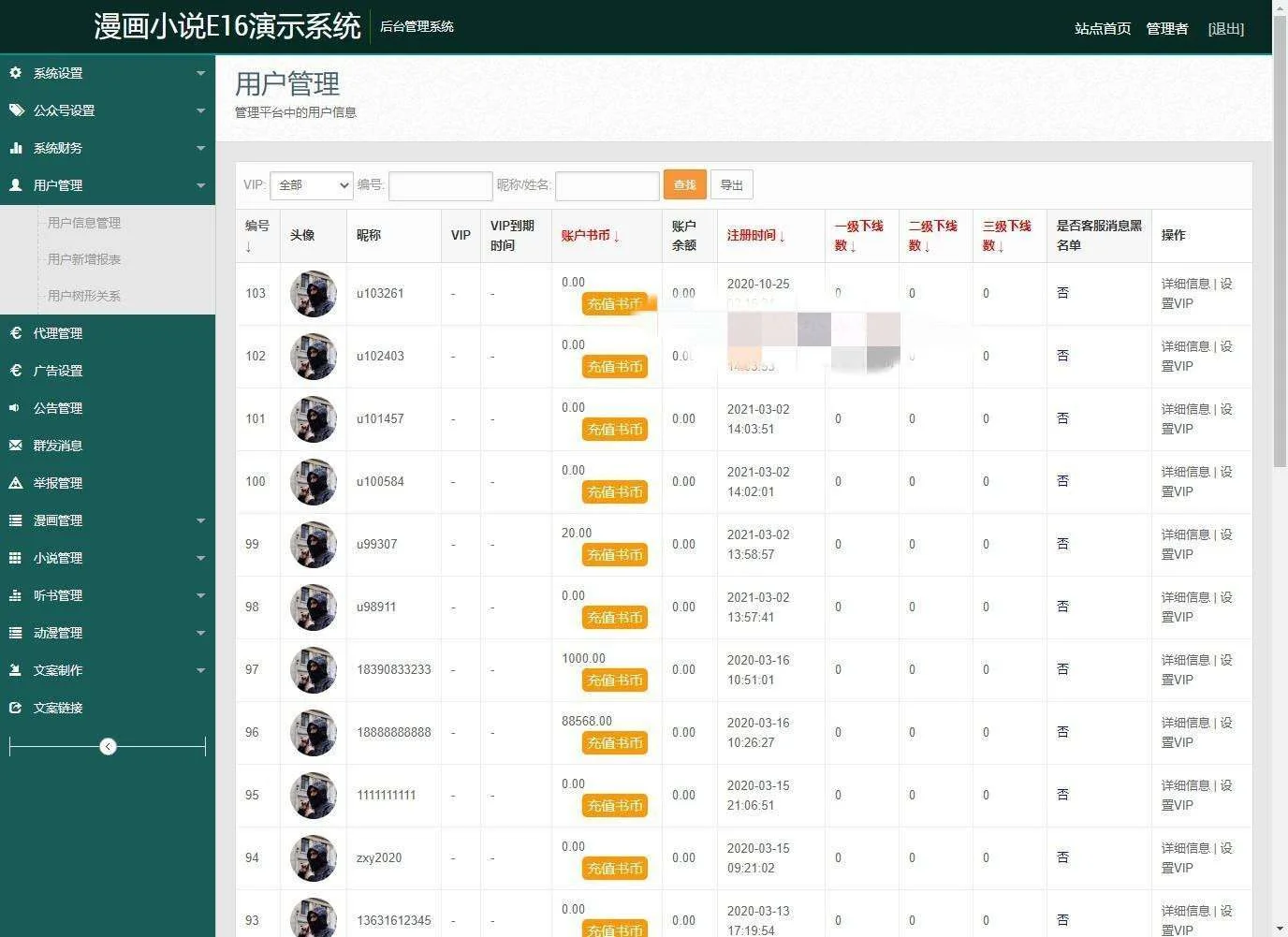
Task: Click the share icon beside 文案链接
Action: pos(15,707)
